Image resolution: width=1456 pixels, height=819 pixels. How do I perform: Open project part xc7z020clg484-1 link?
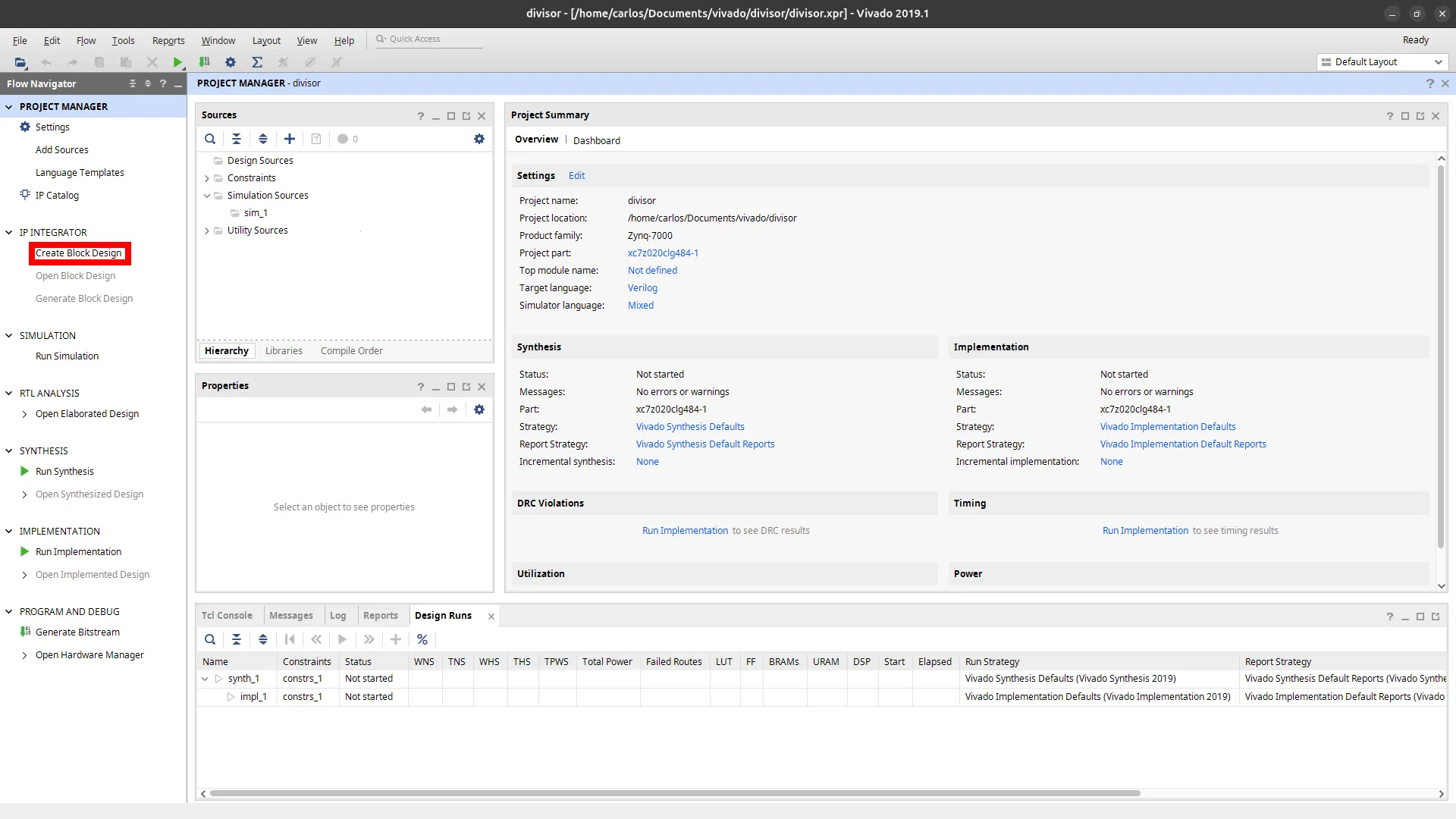(663, 253)
